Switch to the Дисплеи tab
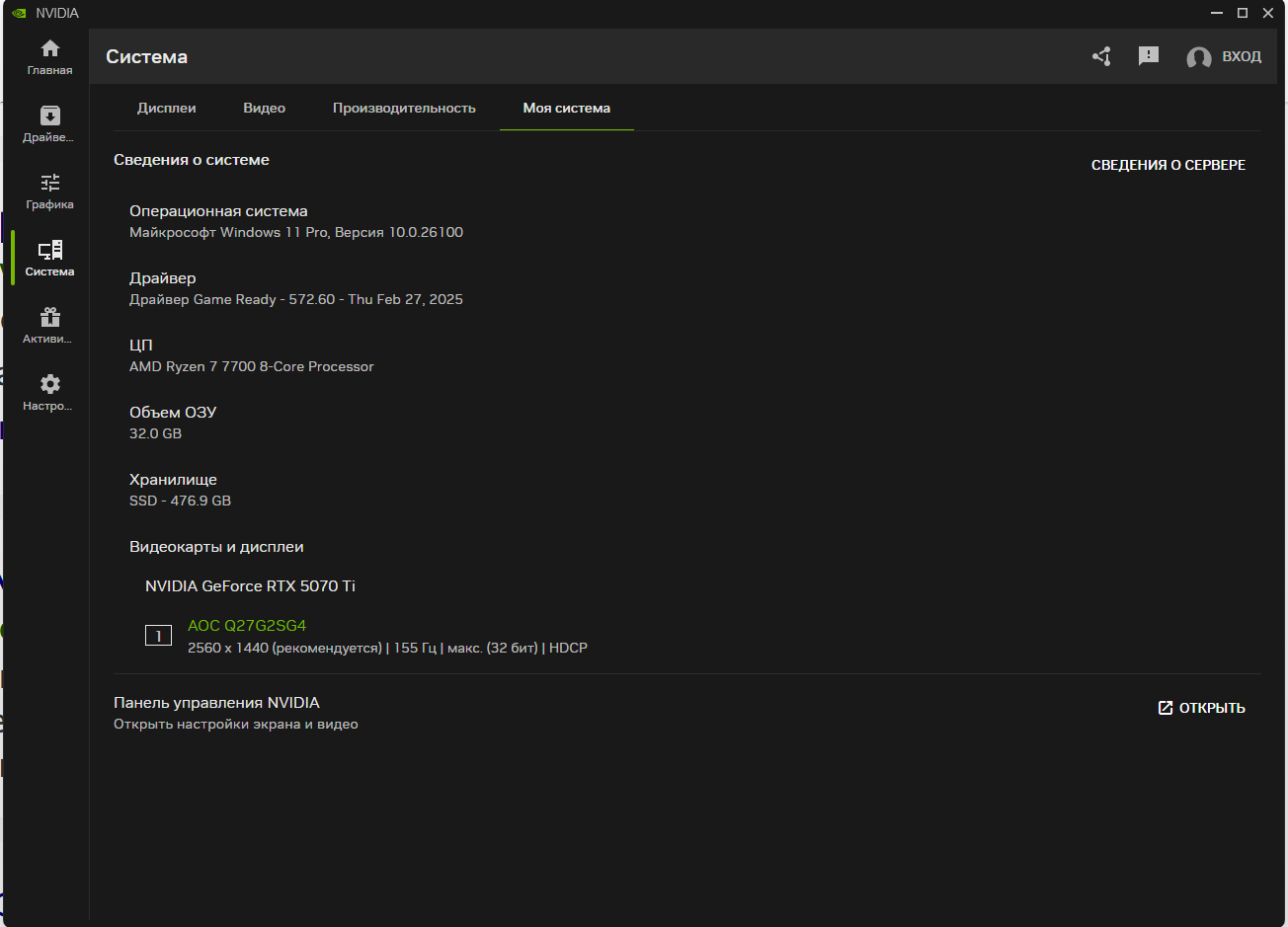 (167, 108)
